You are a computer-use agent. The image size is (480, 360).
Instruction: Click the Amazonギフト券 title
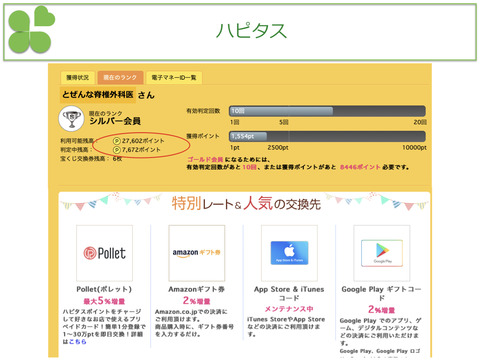coord(196,289)
